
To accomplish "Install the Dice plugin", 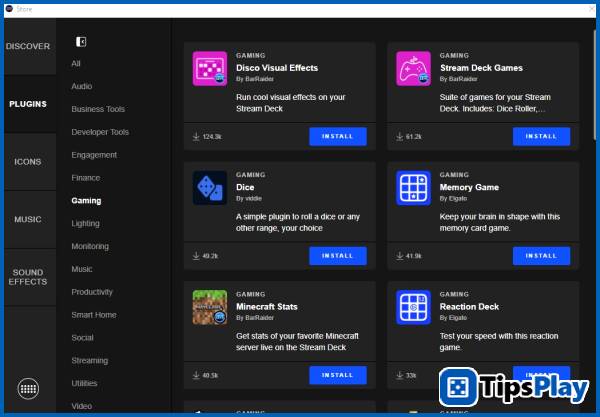I will [338, 256].
